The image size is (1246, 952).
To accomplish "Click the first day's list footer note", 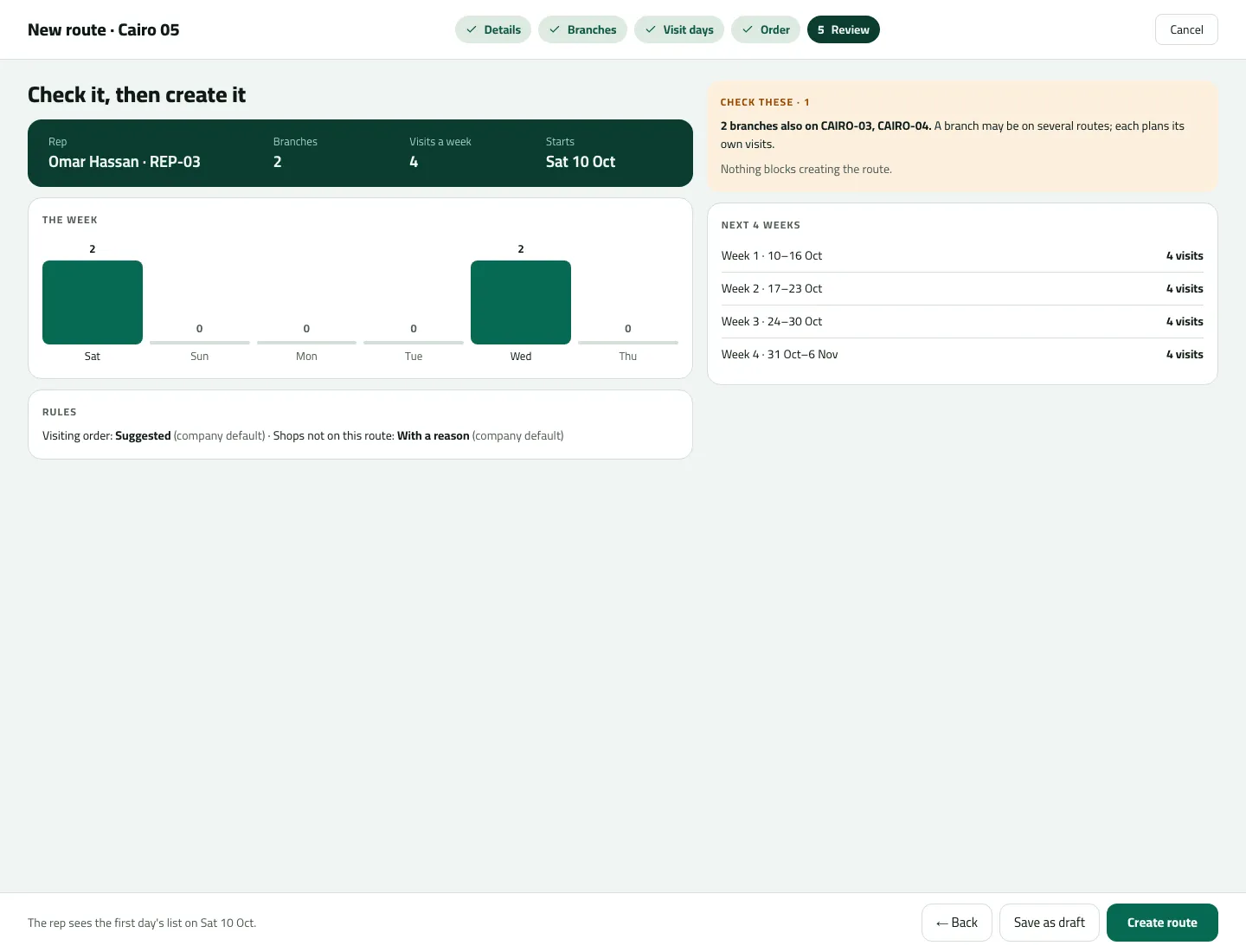I will 142,923.
